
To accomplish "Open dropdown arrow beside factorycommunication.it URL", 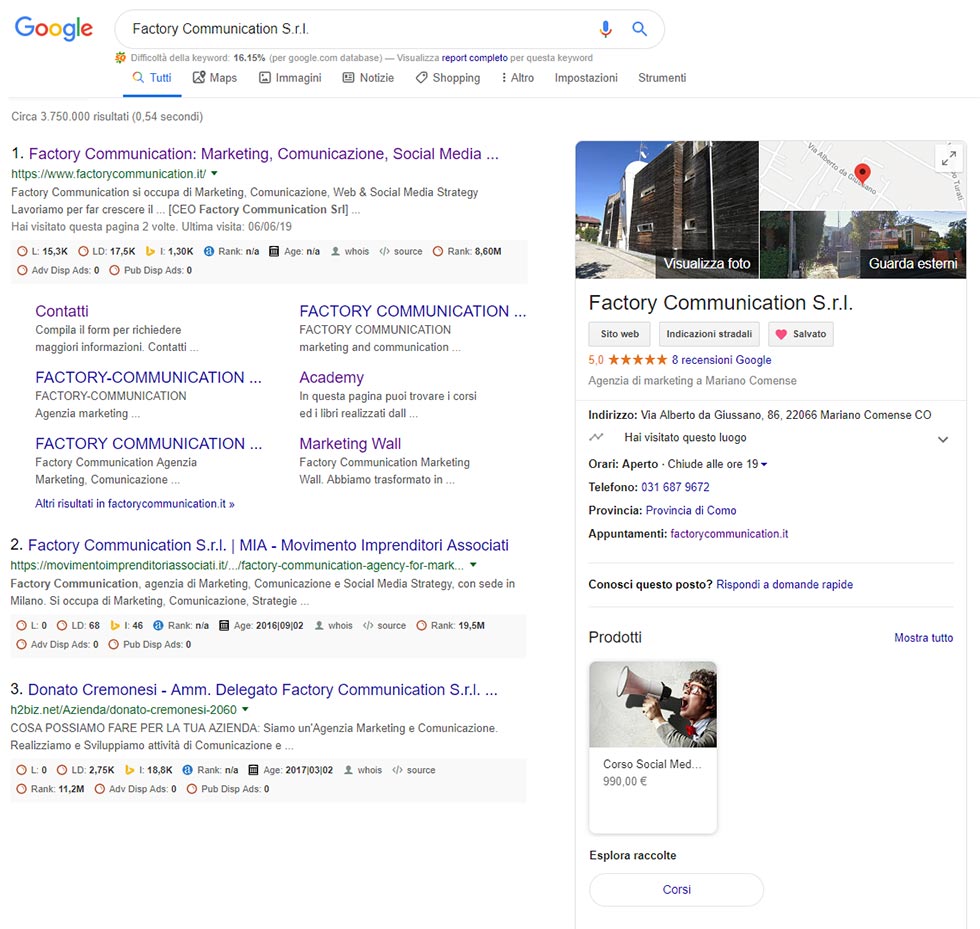I will [x=214, y=173].
